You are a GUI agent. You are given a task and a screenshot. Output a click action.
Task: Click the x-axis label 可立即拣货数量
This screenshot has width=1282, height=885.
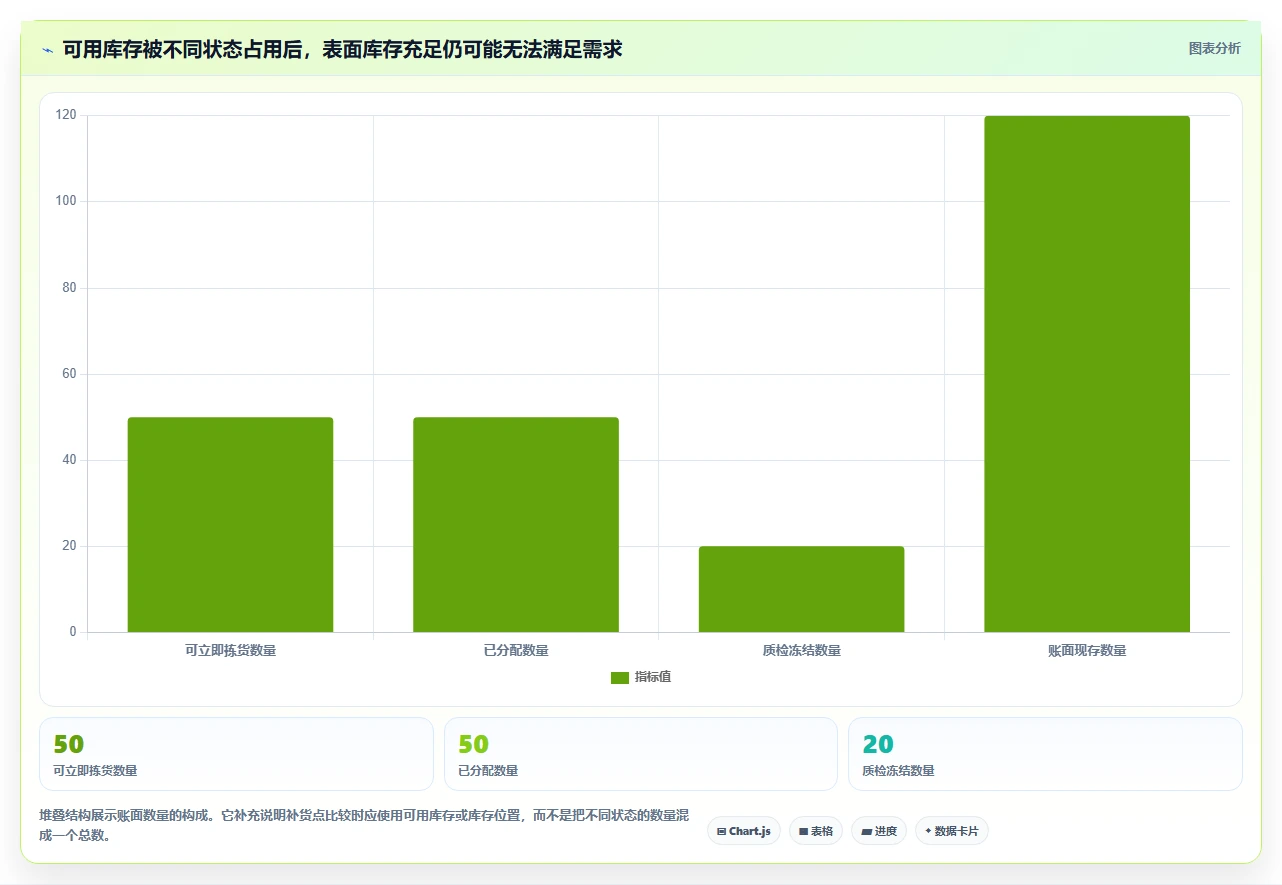click(230, 651)
